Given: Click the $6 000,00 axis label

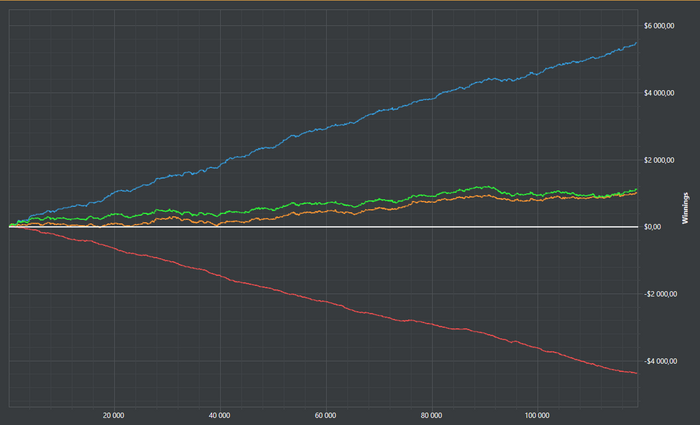Looking at the screenshot, I should [x=659, y=26].
